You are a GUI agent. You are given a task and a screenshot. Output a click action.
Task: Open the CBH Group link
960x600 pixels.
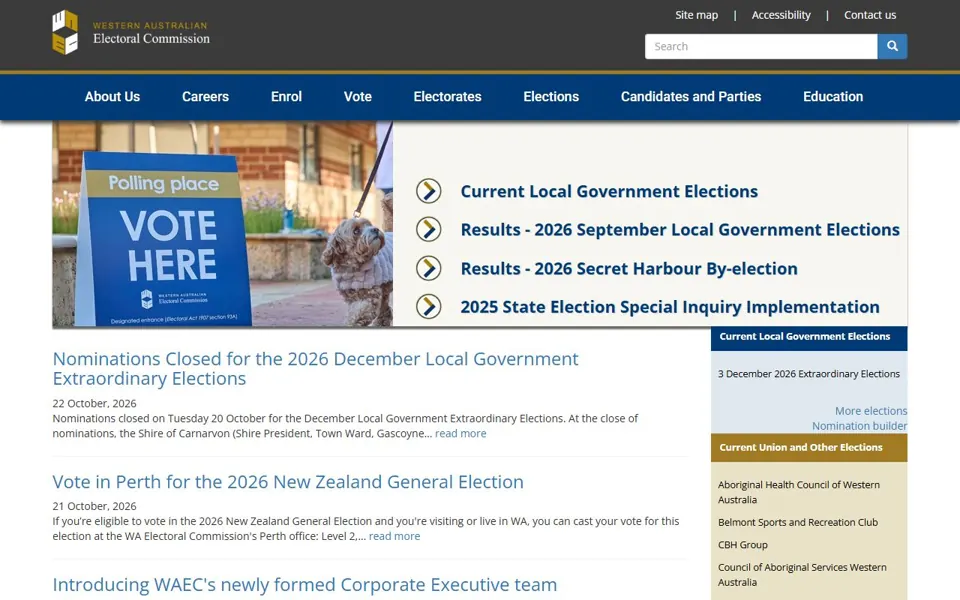click(743, 545)
